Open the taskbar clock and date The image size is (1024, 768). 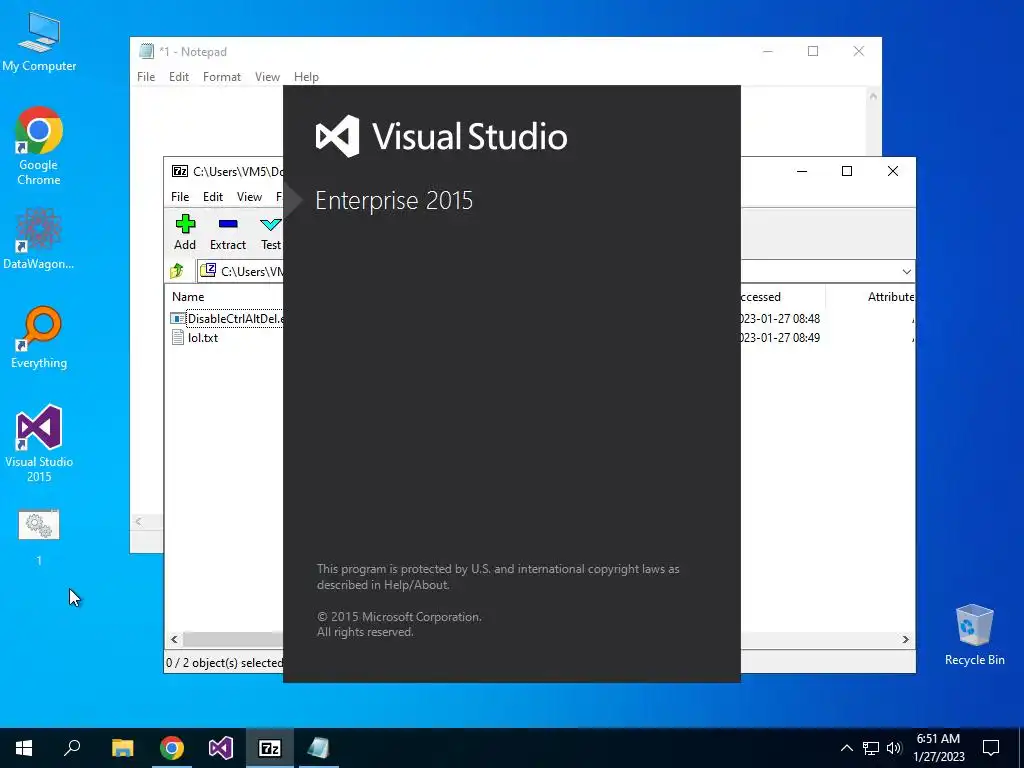938,748
